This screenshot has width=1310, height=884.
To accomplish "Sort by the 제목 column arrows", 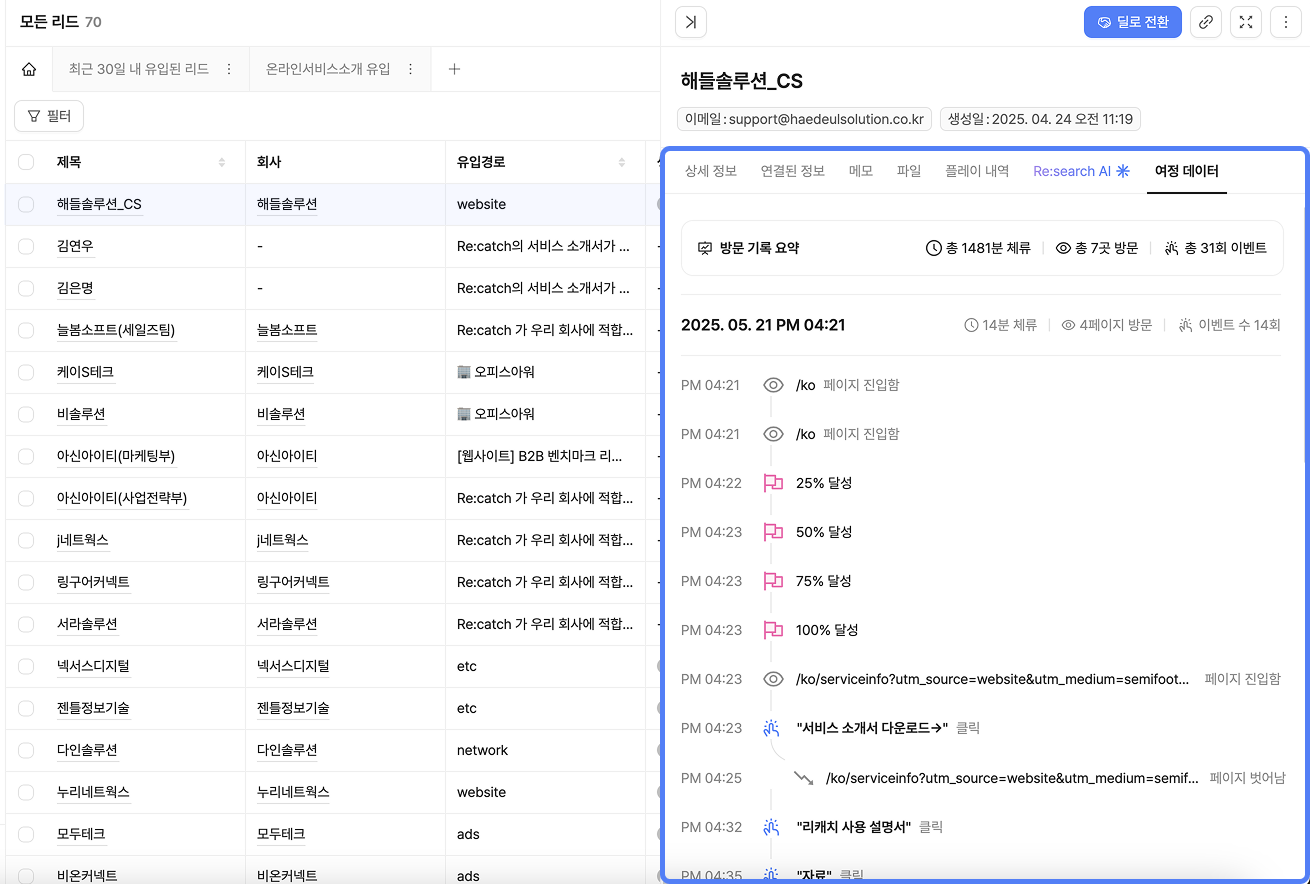I will click(x=221, y=162).
